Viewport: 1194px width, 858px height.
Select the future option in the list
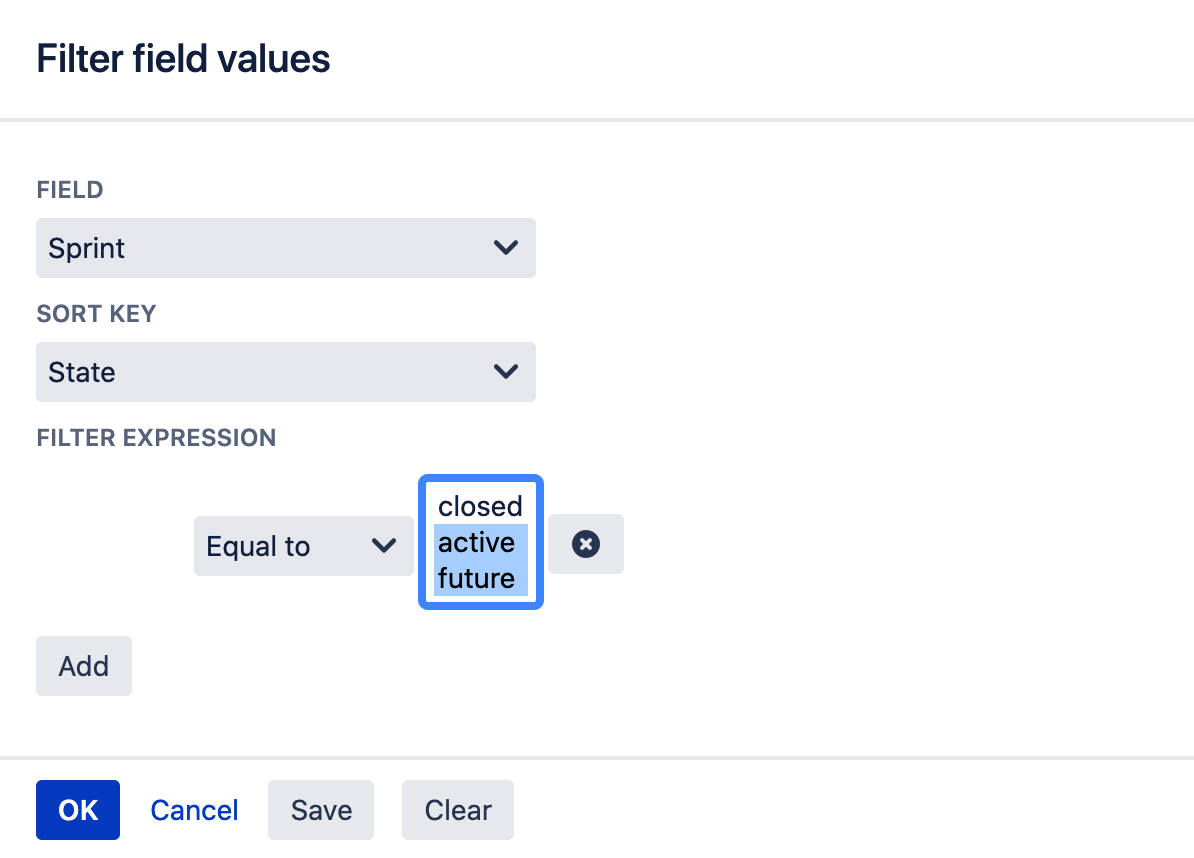(x=480, y=578)
